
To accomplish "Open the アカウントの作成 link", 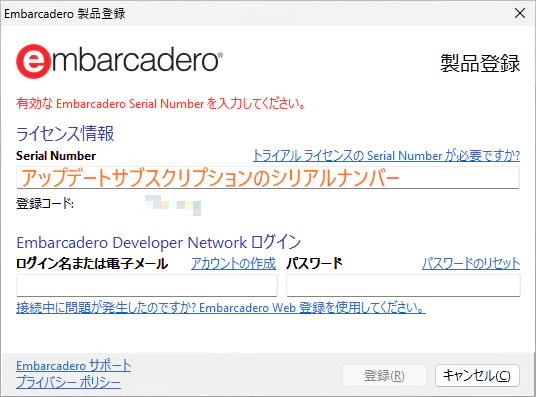I will coord(233,264).
